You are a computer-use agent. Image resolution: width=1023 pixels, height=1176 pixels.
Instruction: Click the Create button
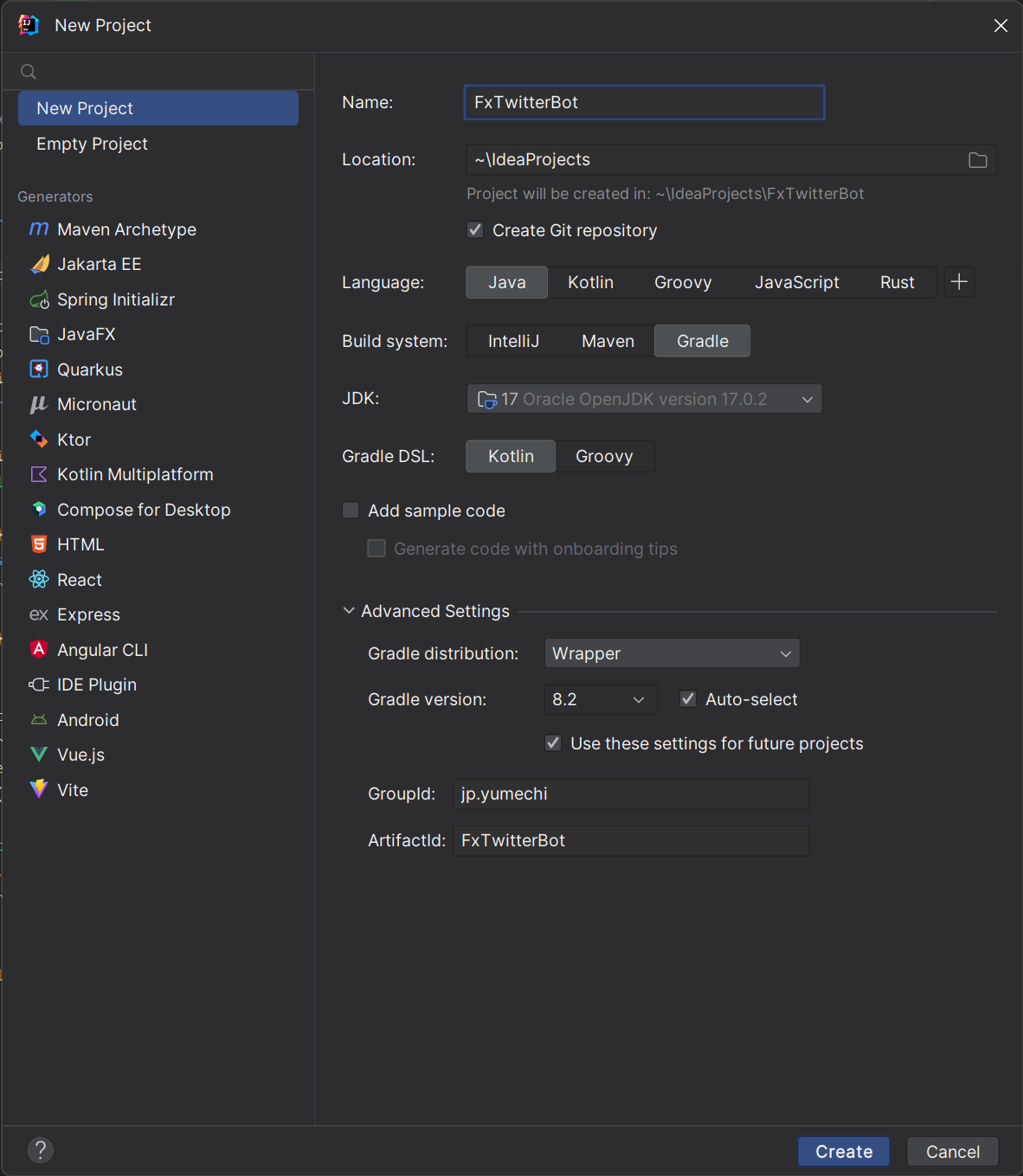843,1151
